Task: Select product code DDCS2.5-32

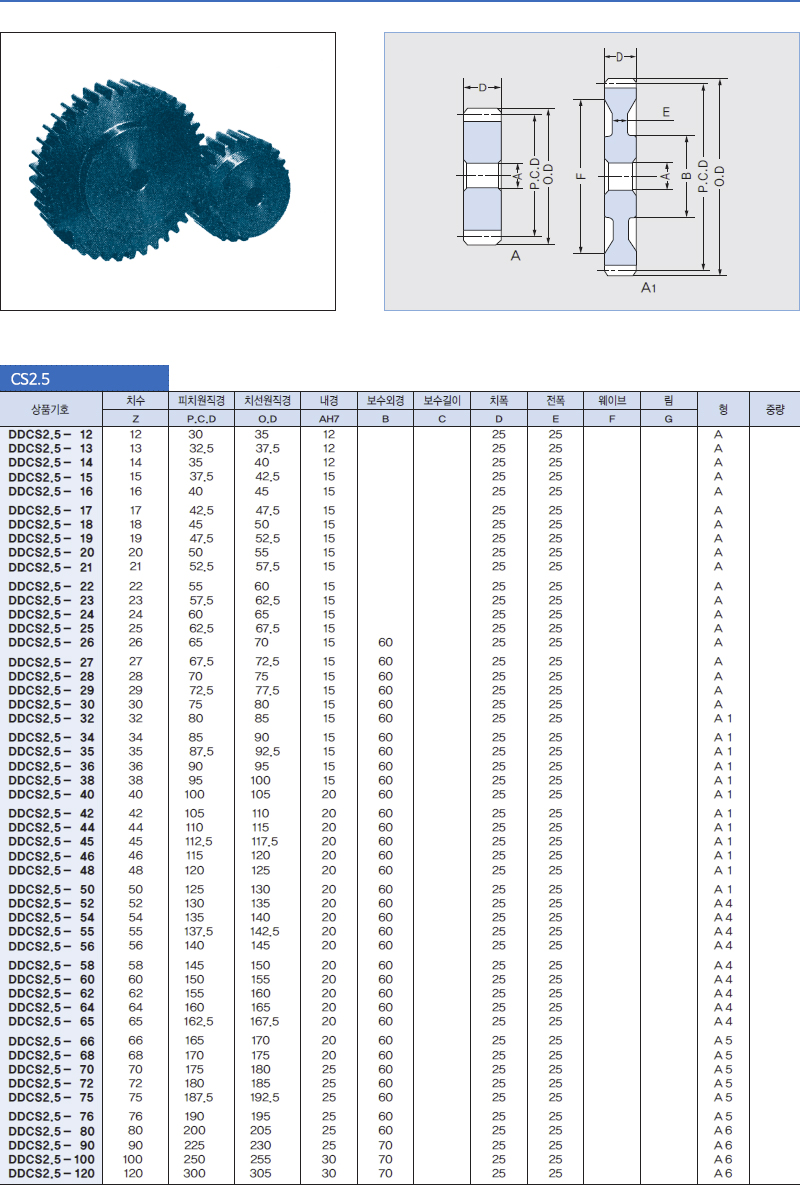Action: click(x=50, y=718)
